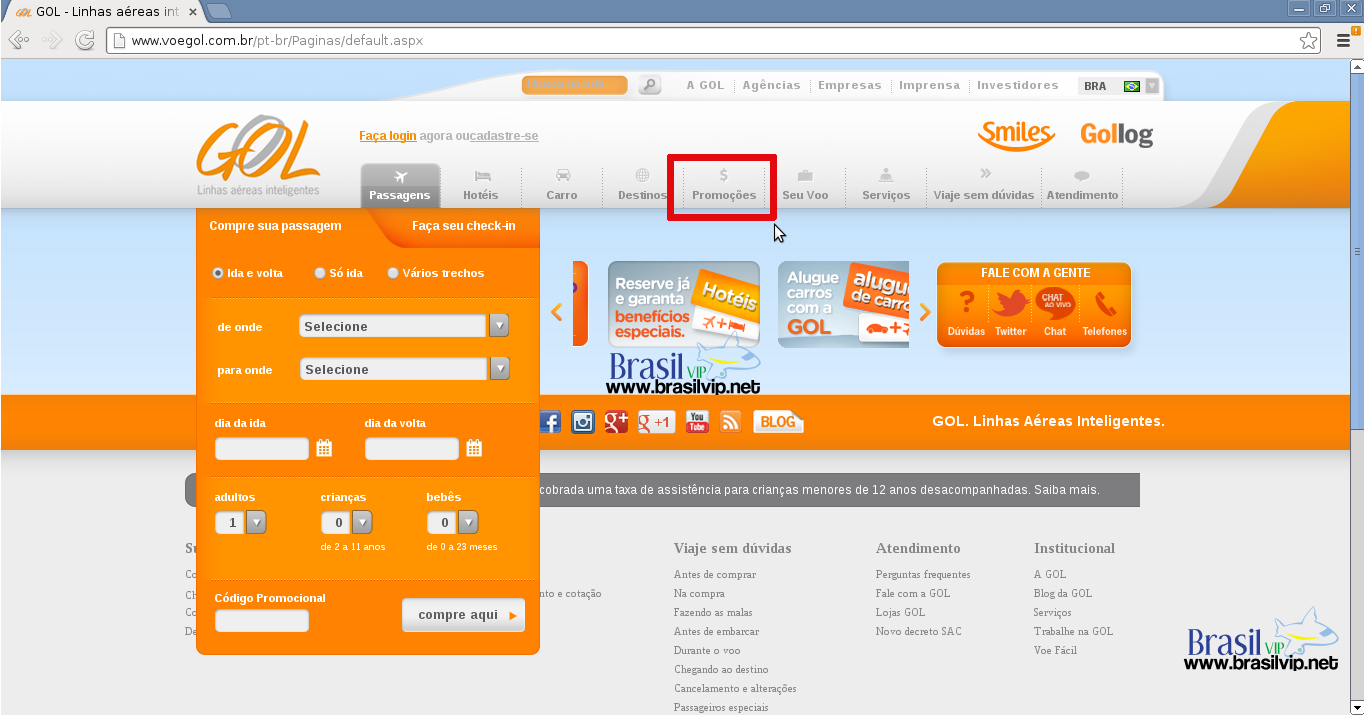Click the GOL logo

click(x=258, y=155)
